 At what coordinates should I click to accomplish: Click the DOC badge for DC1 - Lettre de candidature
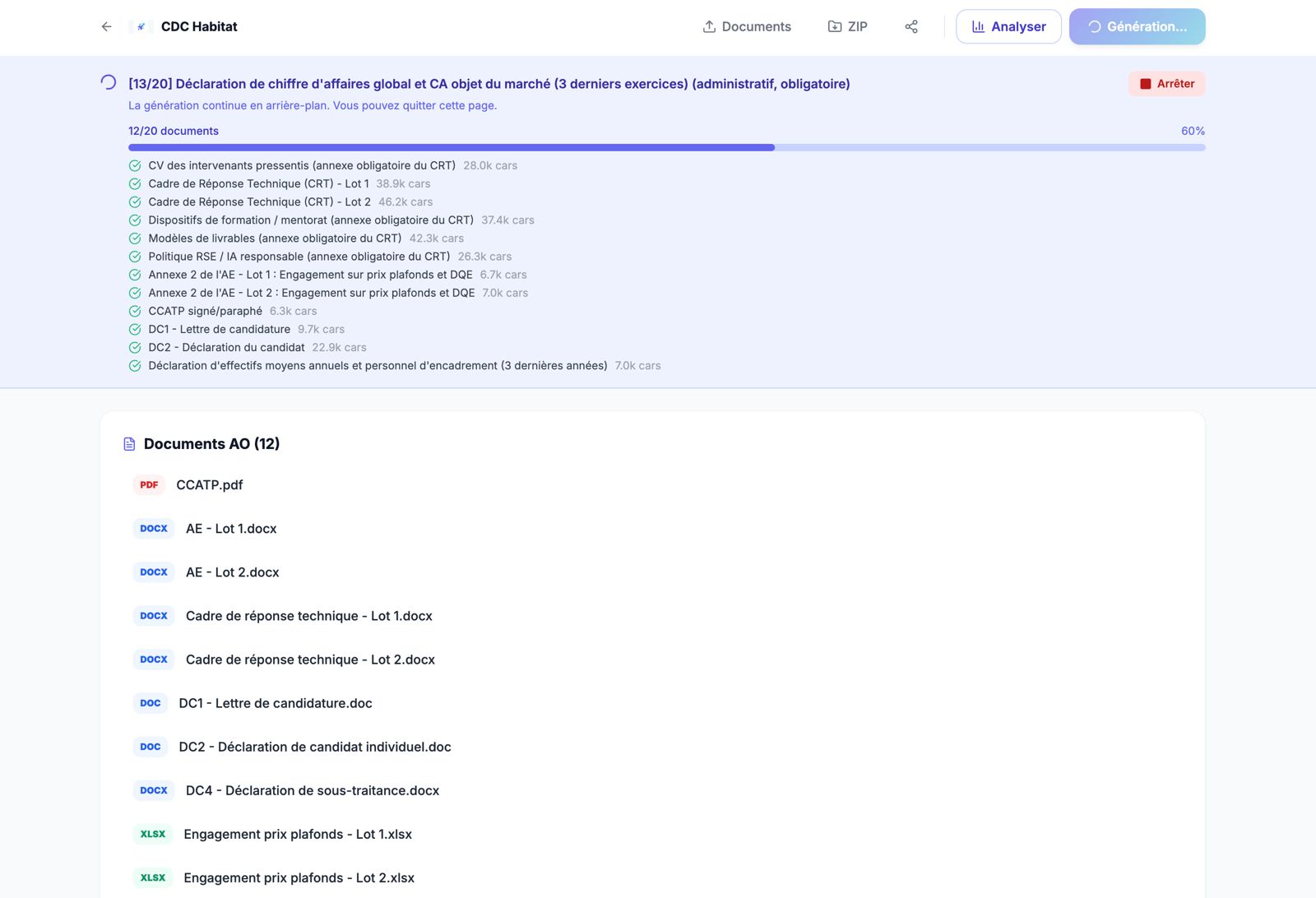tap(150, 703)
